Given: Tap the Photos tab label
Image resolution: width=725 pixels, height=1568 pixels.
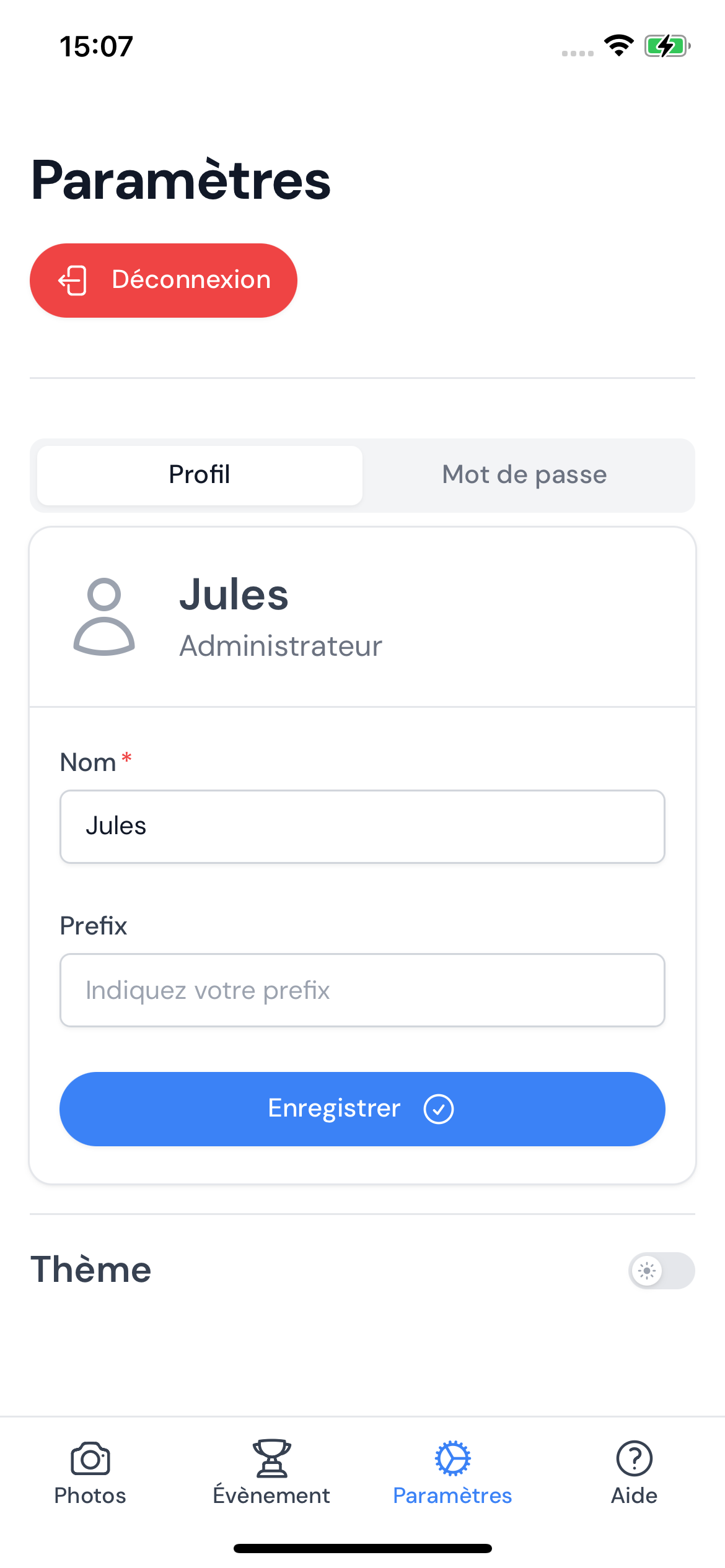Looking at the screenshot, I should (x=90, y=1496).
